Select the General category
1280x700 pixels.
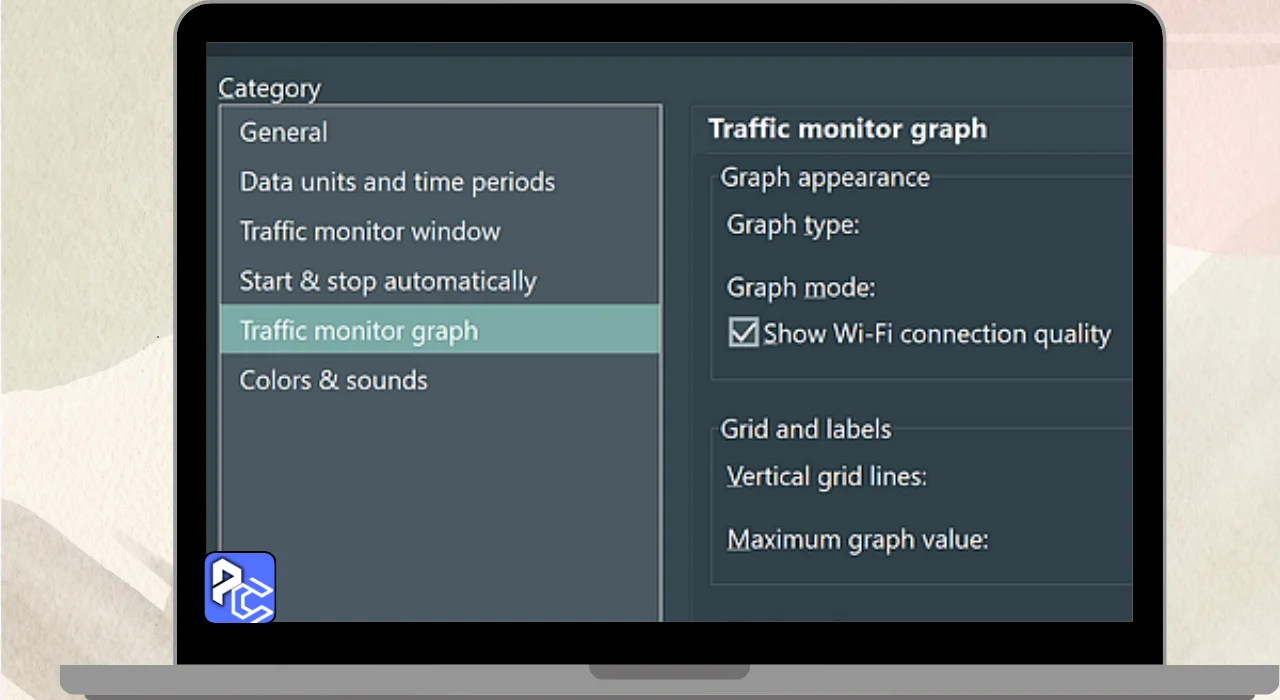tap(440, 132)
